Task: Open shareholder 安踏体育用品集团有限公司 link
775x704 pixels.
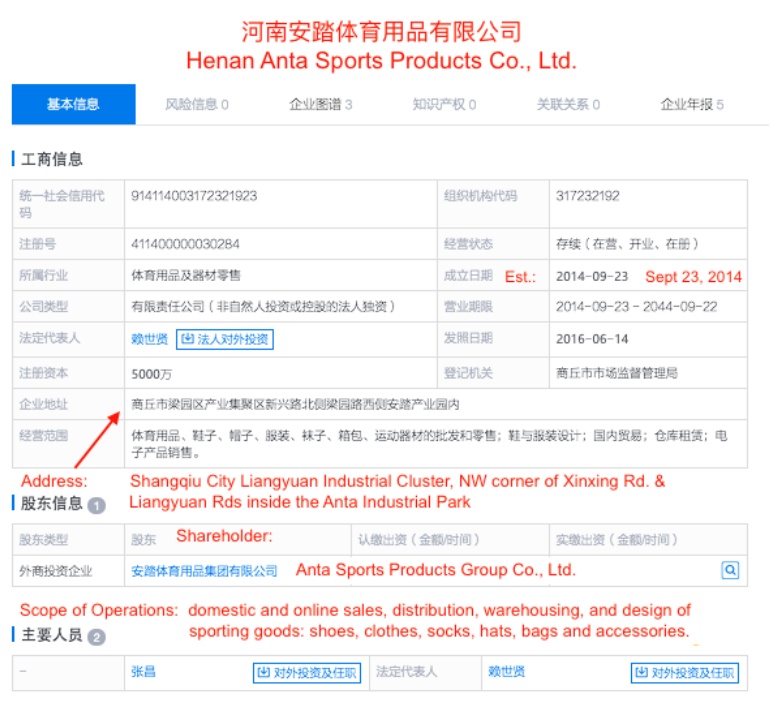Action: point(204,571)
